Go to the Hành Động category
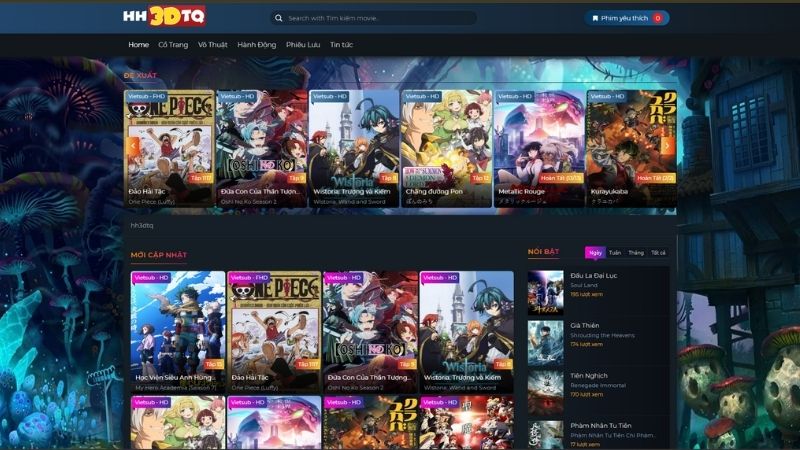Image resolution: width=800 pixels, height=450 pixels. tap(256, 45)
